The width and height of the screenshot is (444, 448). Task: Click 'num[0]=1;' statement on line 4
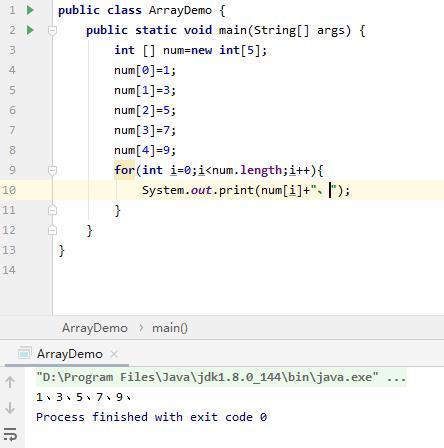click(145, 70)
